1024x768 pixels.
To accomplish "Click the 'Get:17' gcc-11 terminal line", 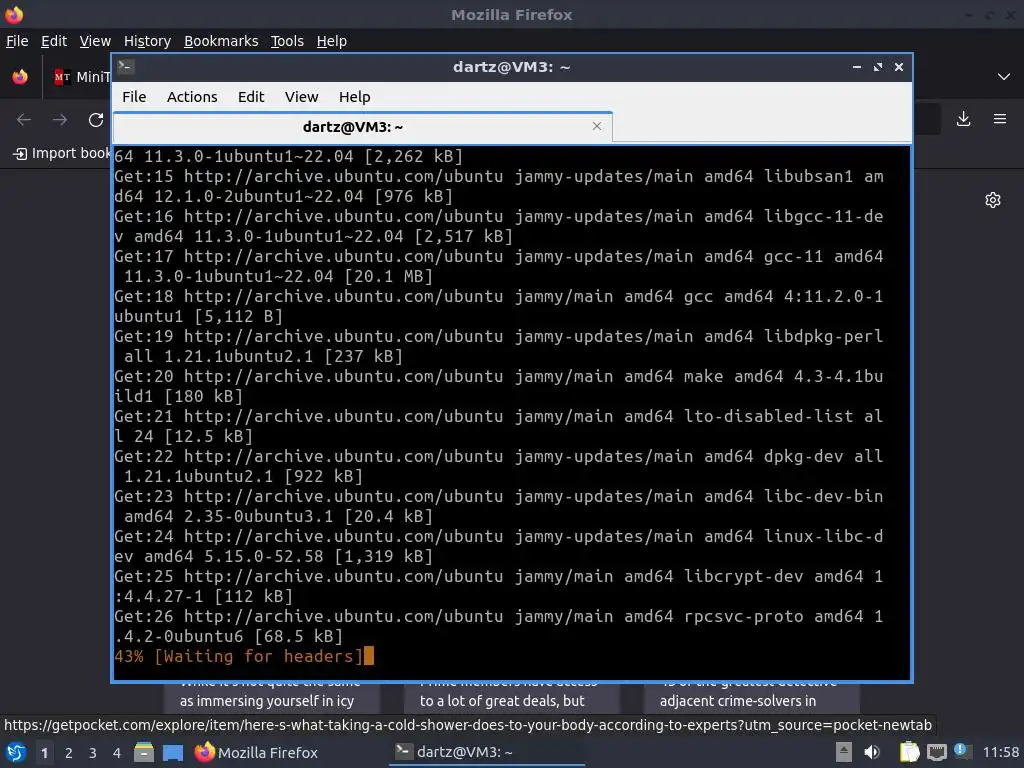I will pyautogui.click(x=498, y=266).
